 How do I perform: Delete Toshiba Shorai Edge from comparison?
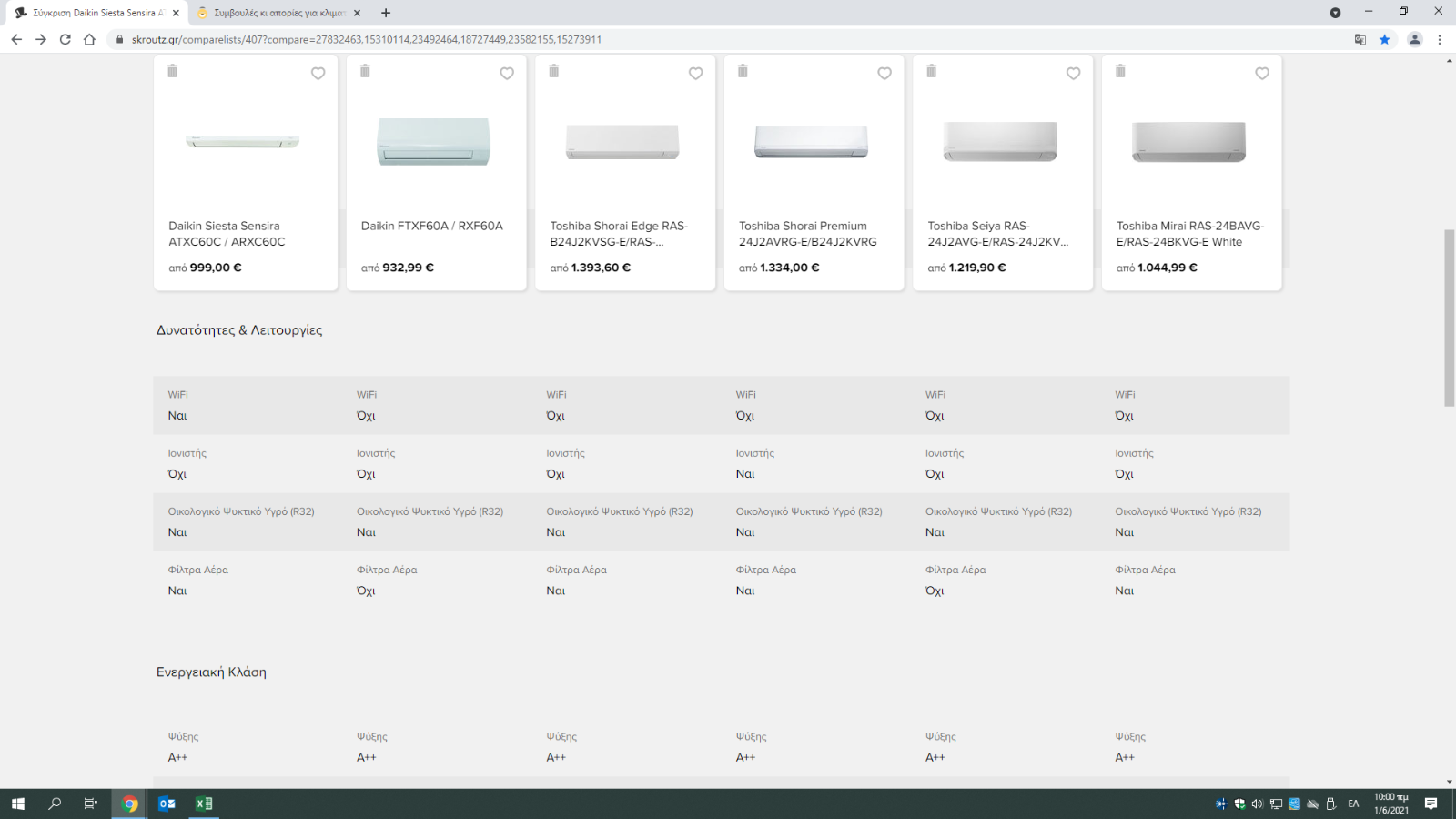554,71
